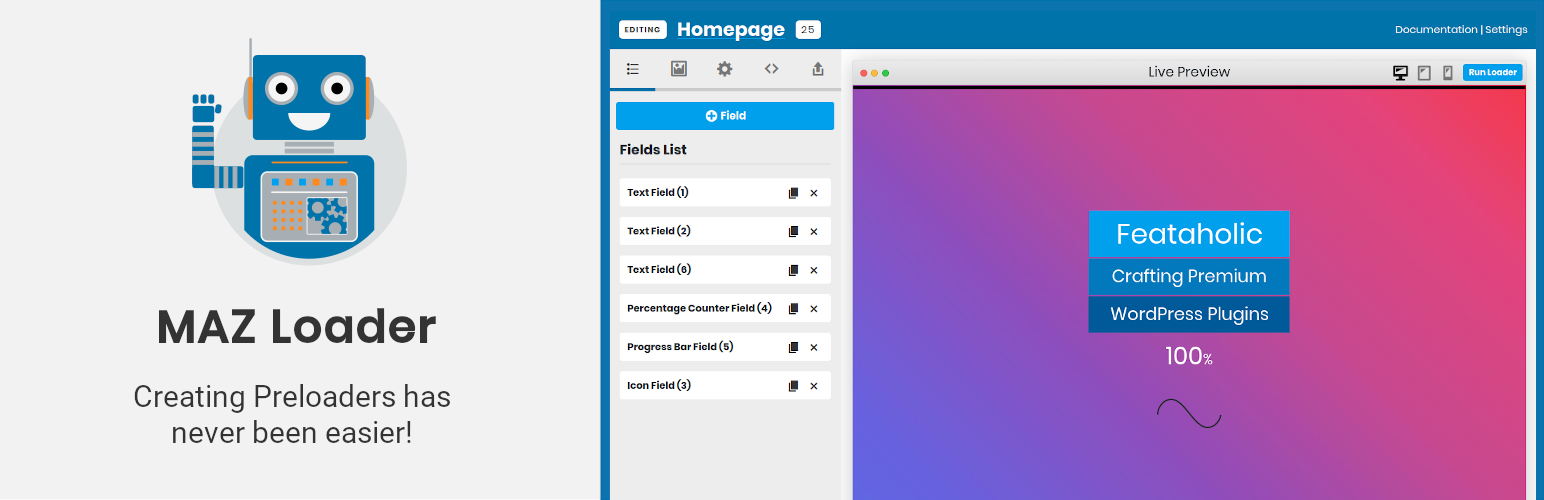Delete Percentage Counter Field (4)
This screenshot has width=1544, height=500.
click(814, 308)
